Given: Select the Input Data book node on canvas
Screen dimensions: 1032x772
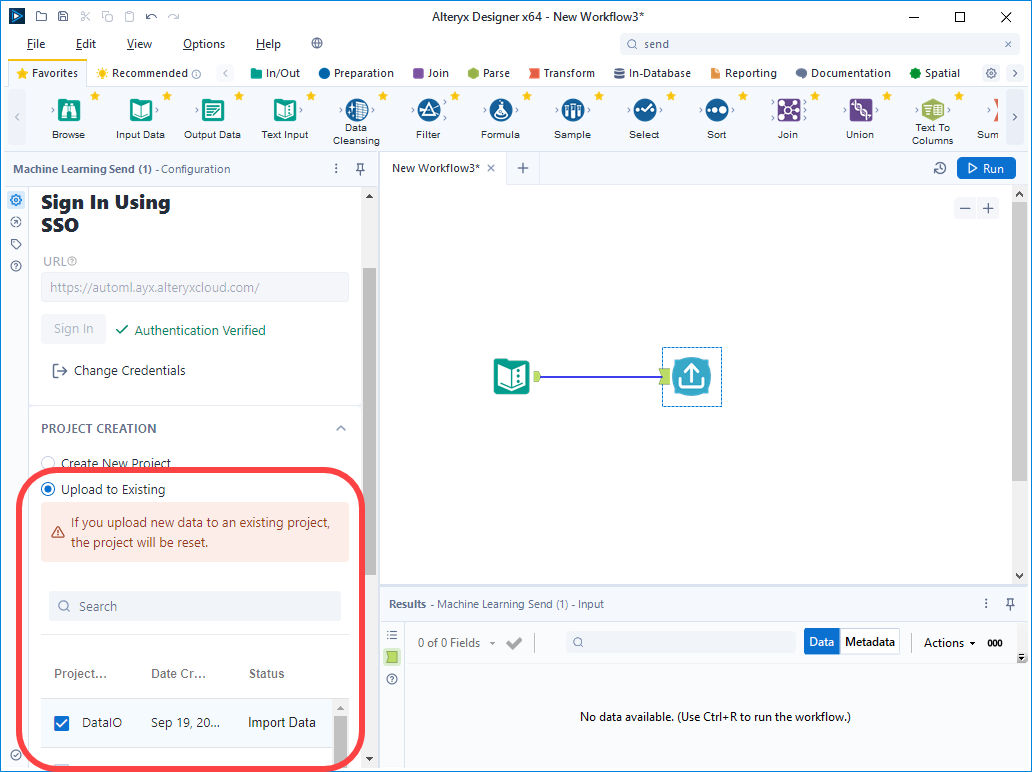Looking at the screenshot, I should tap(512, 376).
